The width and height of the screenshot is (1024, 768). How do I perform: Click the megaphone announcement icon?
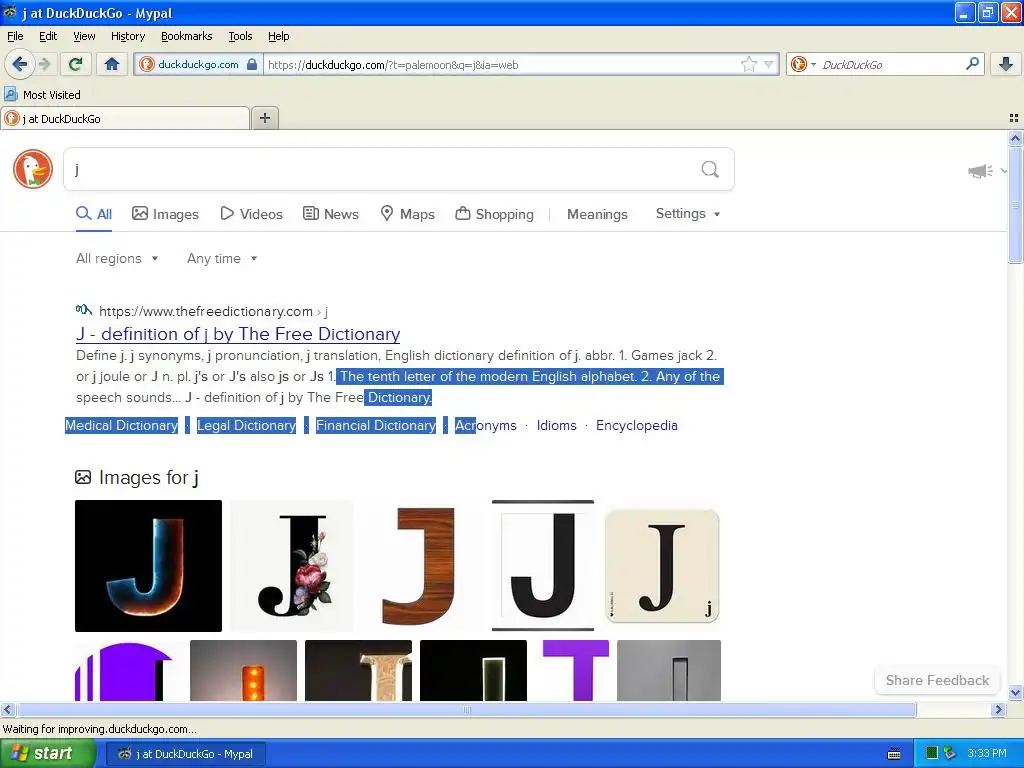980,171
